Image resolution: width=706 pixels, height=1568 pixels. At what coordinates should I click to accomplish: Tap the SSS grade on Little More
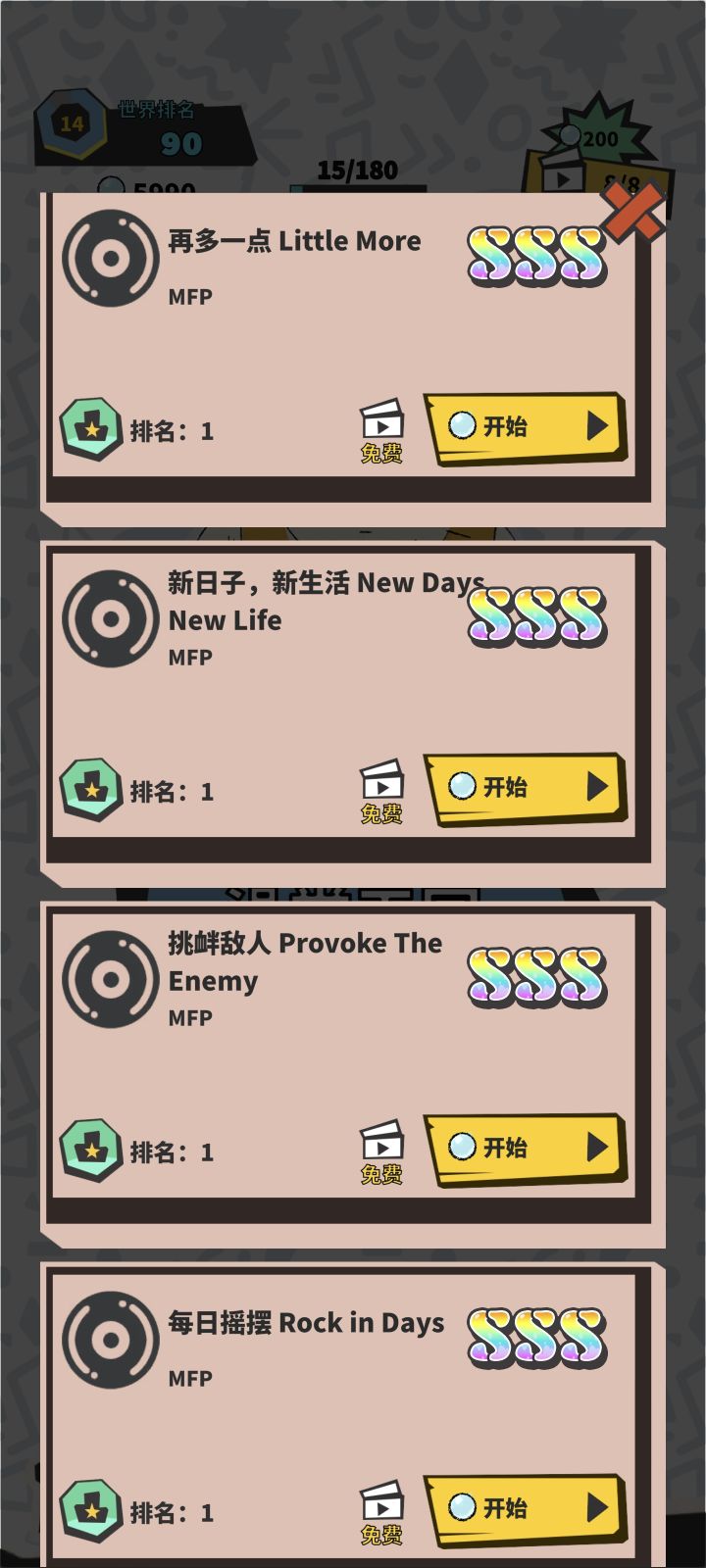point(537,257)
